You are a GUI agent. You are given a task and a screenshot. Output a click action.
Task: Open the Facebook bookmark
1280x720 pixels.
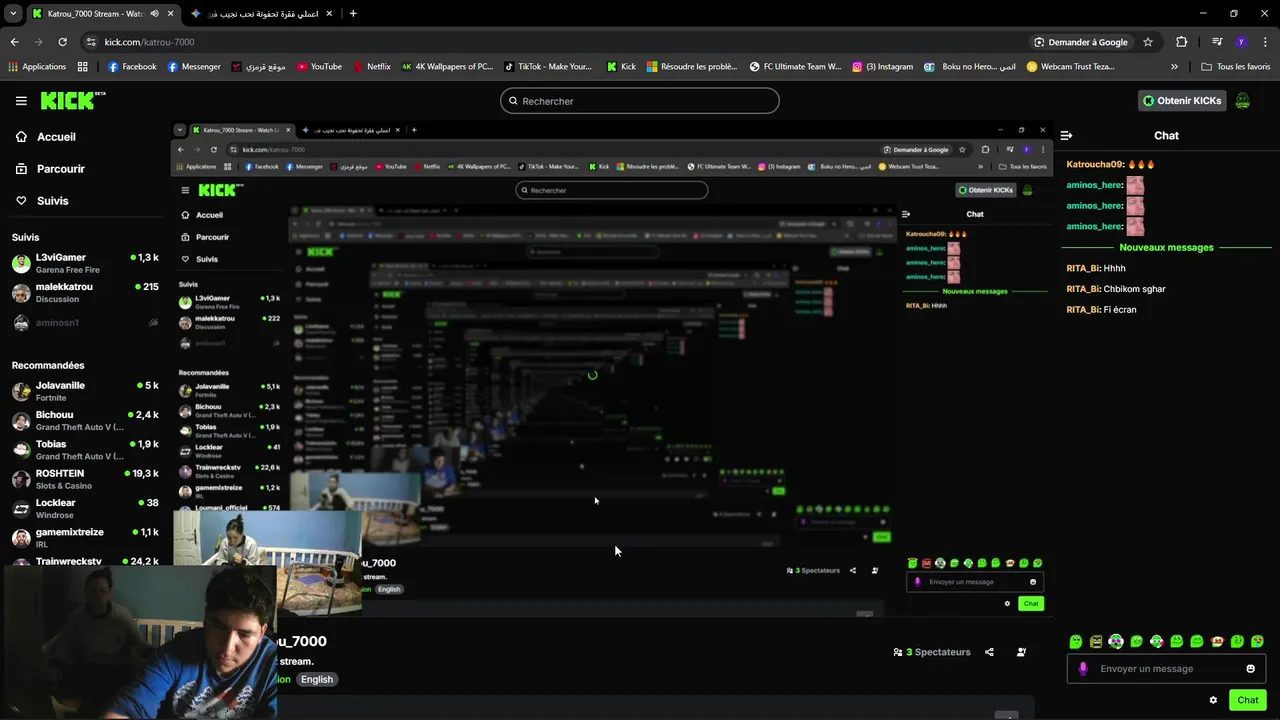[x=132, y=67]
